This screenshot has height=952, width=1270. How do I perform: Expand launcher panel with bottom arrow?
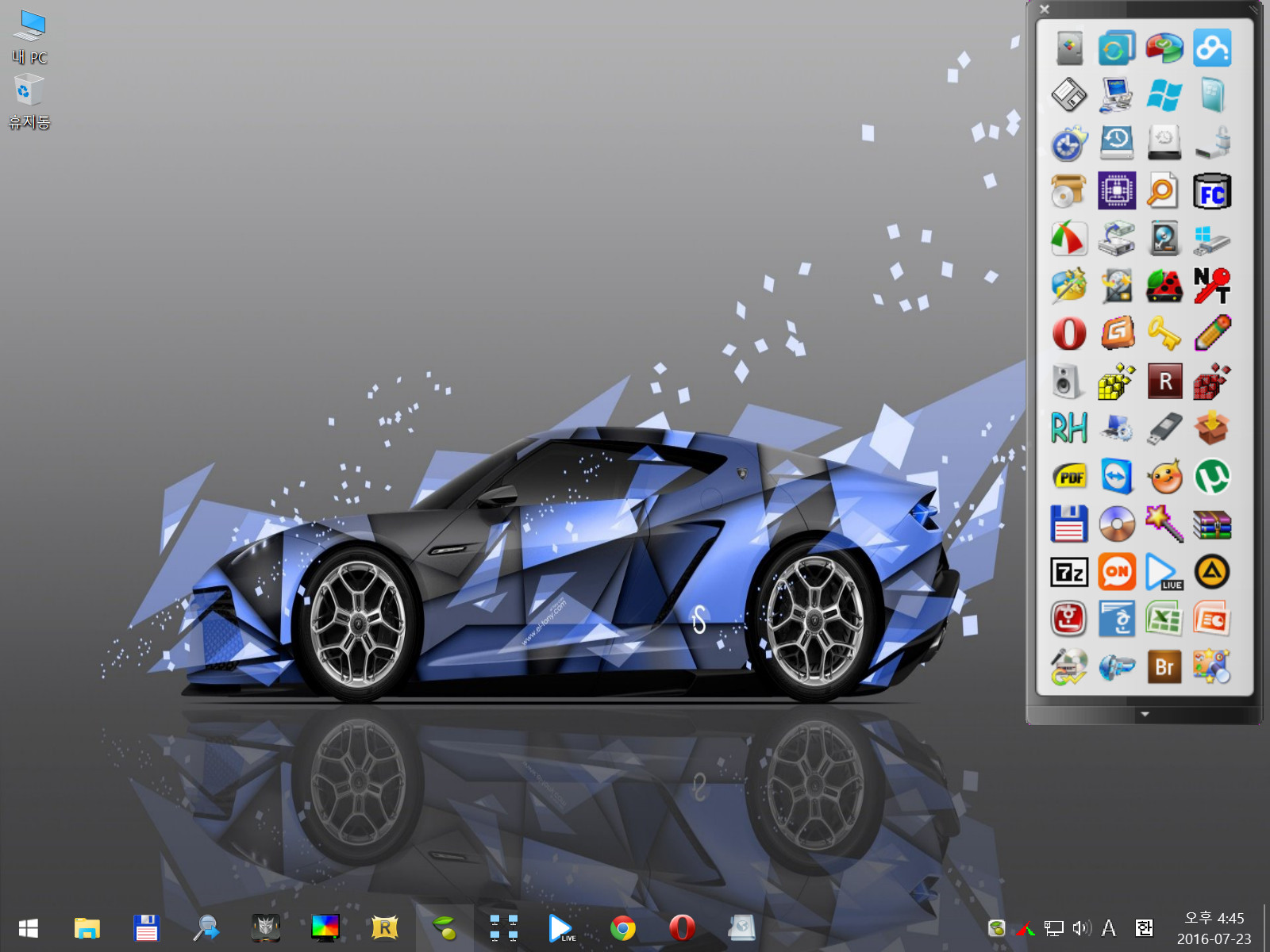[1145, 714]
